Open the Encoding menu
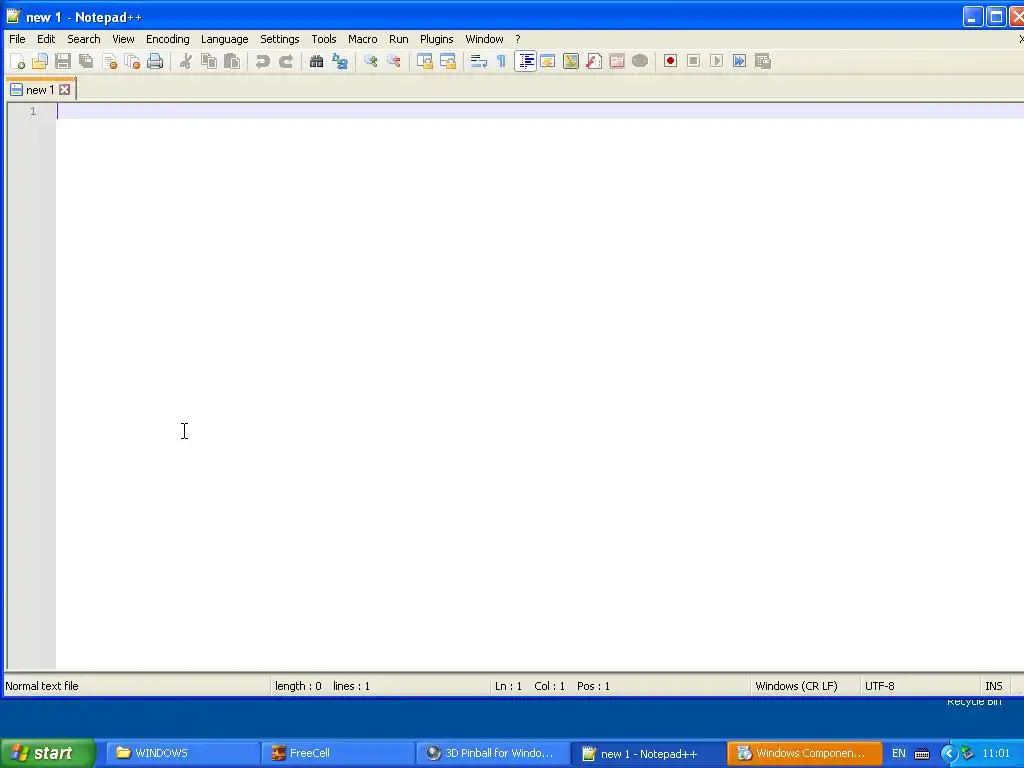 167,39
